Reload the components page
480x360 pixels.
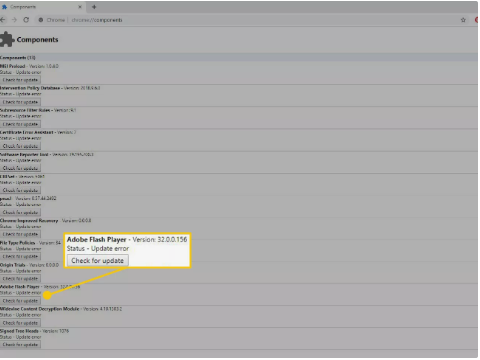[26, 20]
